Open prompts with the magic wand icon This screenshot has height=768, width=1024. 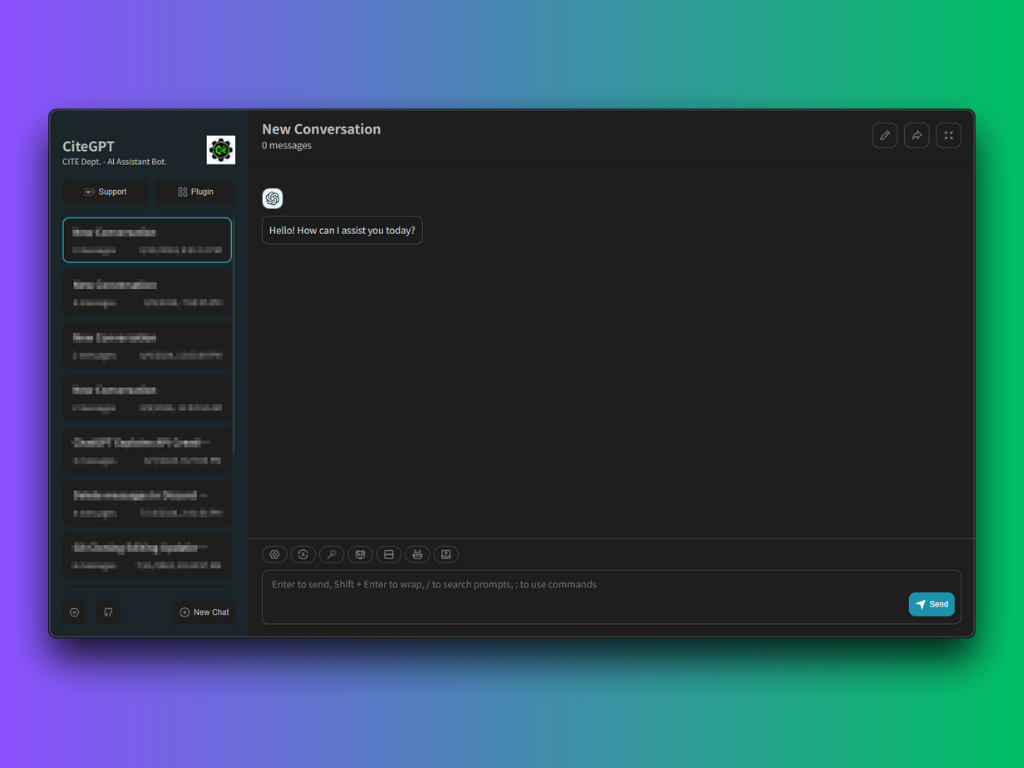click(x=332, y=554)
